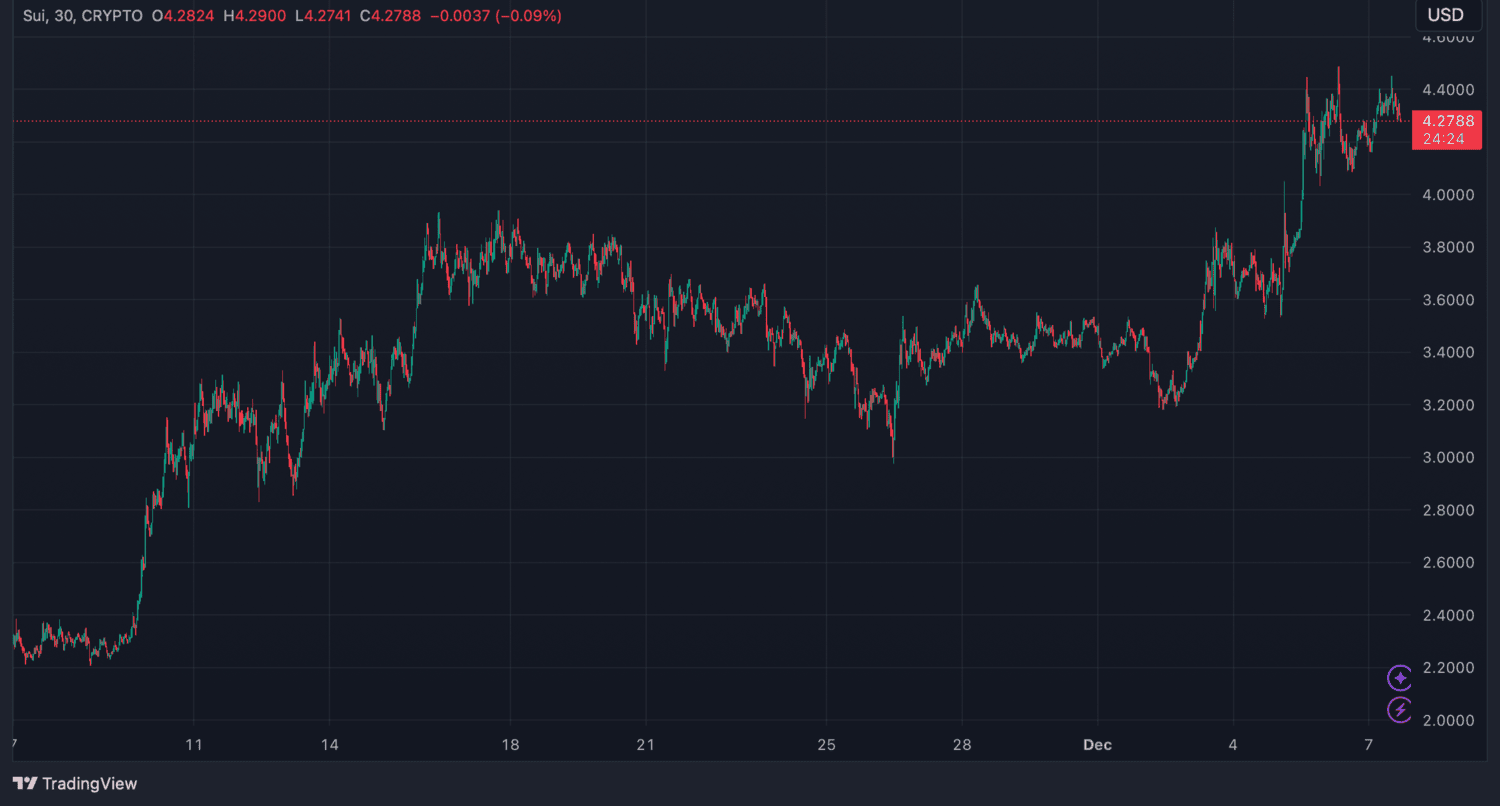Click the 4.0000 level on price scale
This screenshot has height=806, width=1500.
[1448, 195]
